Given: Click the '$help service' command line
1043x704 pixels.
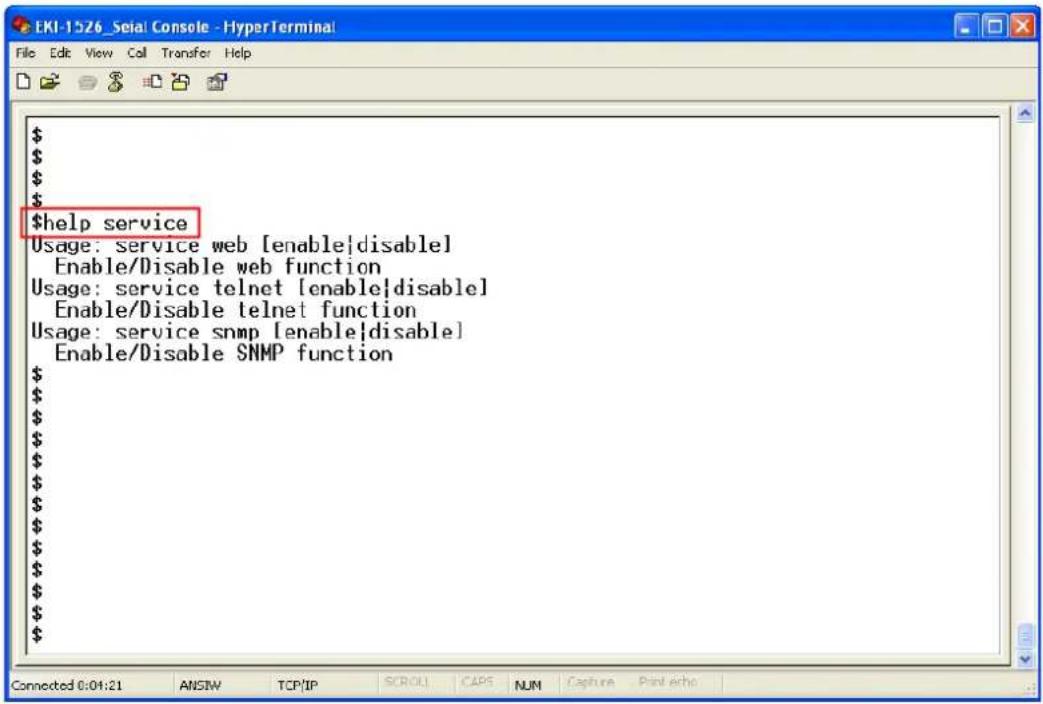Looking at the screenshot, I should [x=110, y=223].
